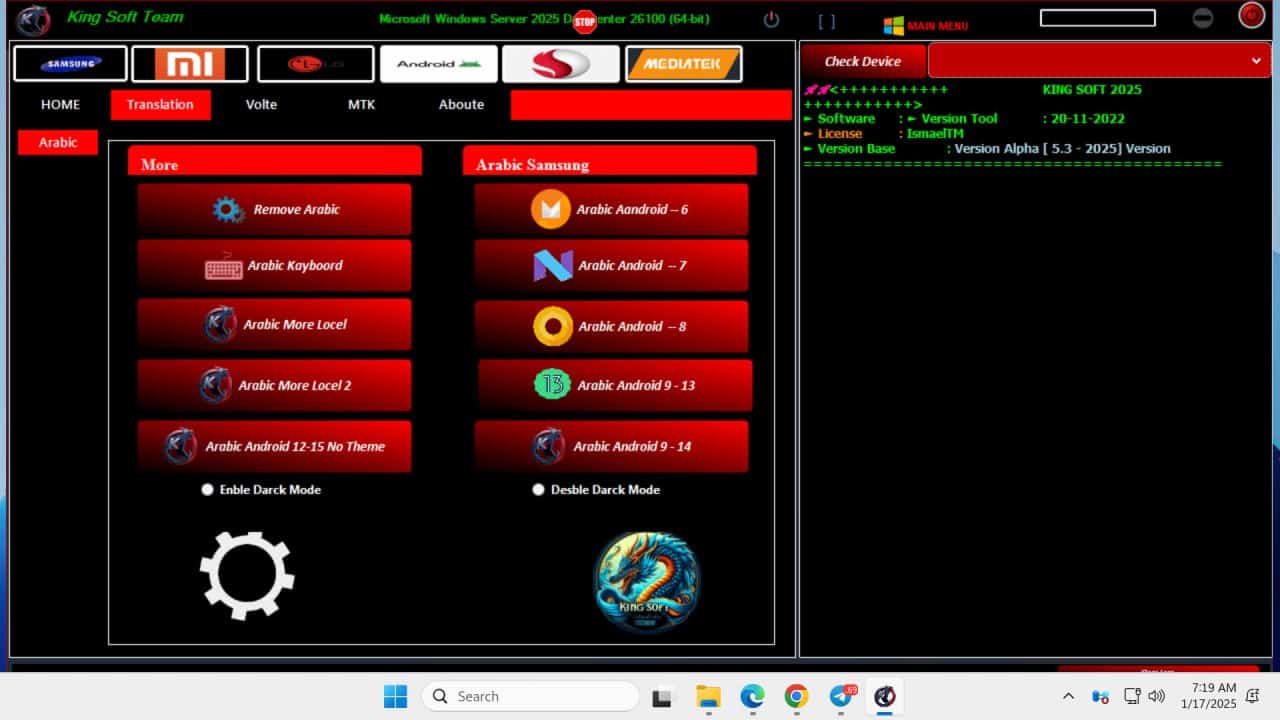Screen dimensions: 1280x720
Task: Select the LG brand logo
Action: point(316,64)
